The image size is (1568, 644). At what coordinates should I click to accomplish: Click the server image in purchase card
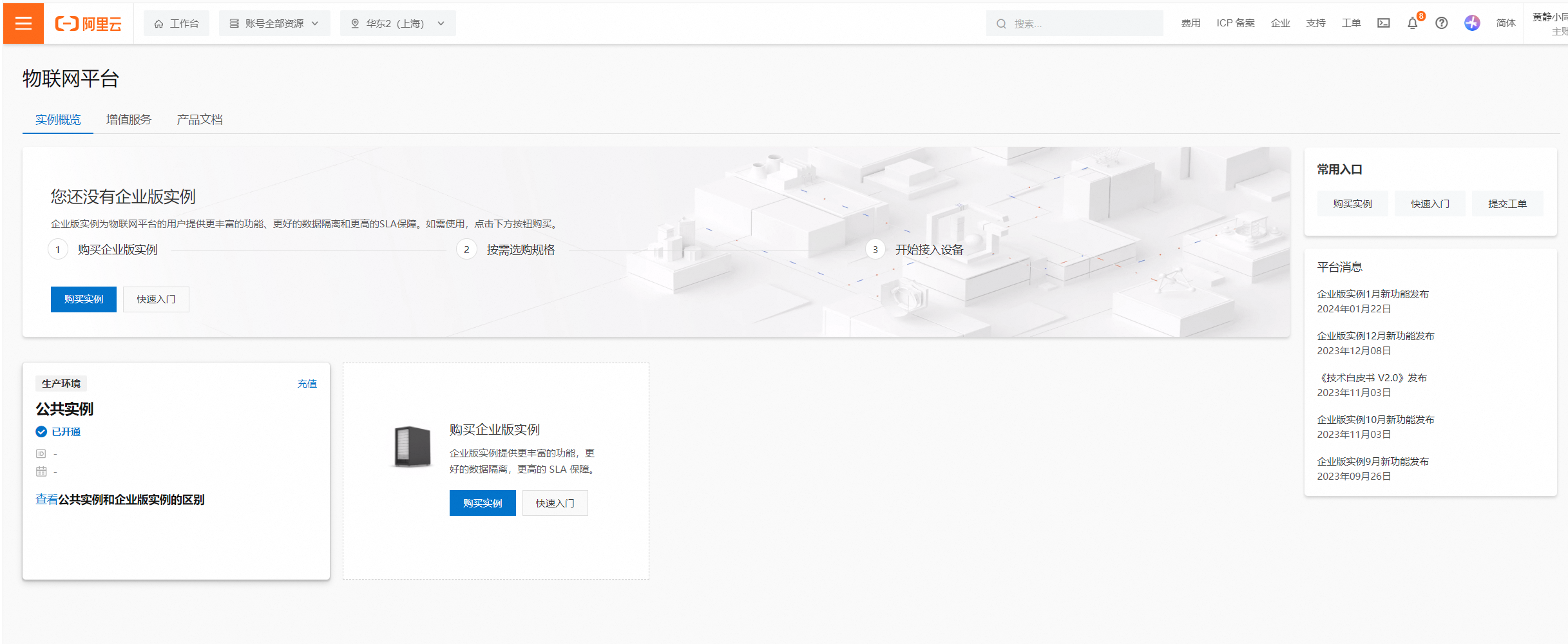412,446
